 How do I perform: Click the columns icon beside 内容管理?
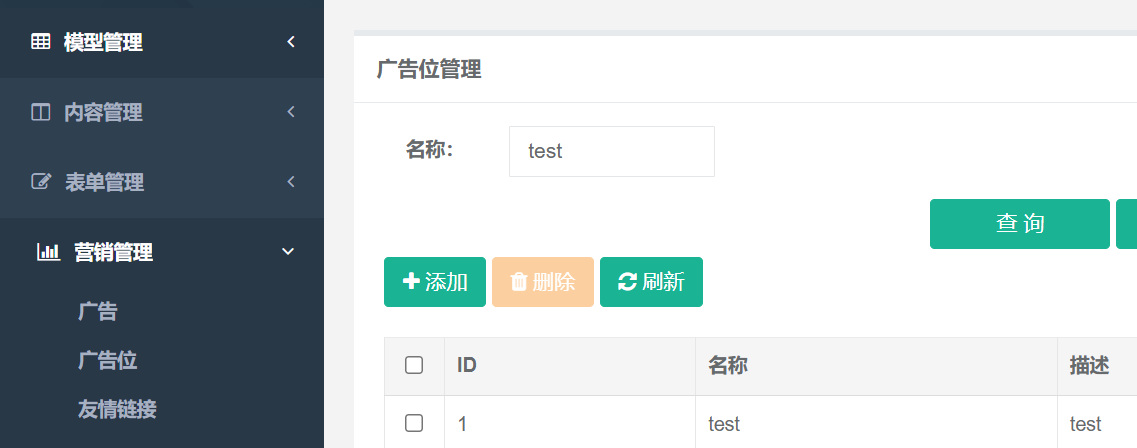(41, 112)
